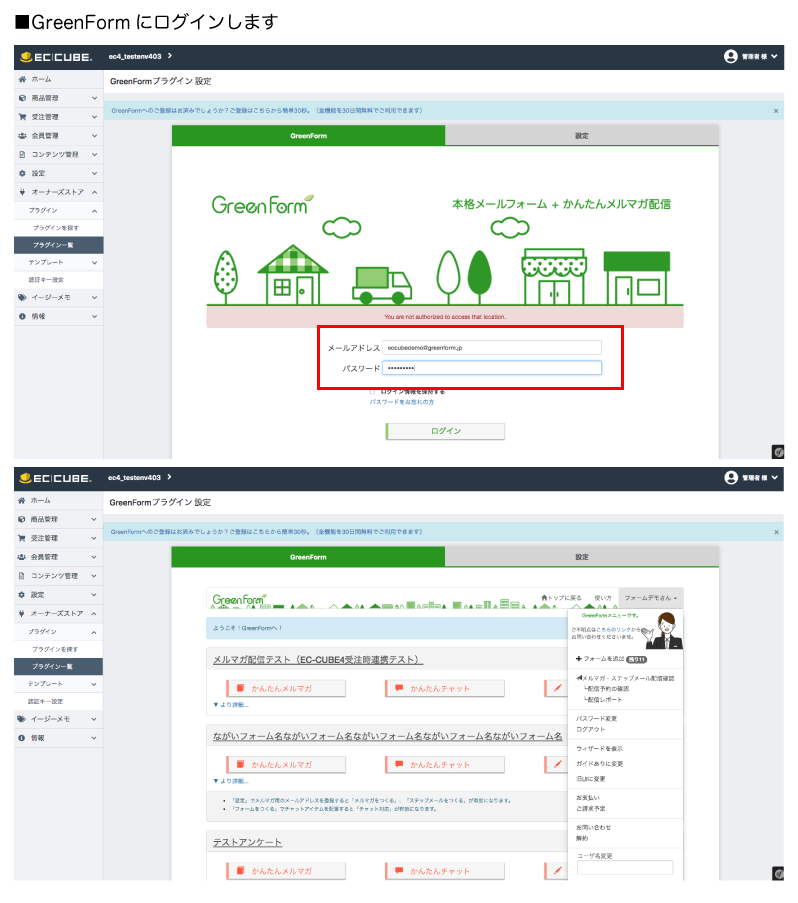Choose 配信予約の確認 from the GreenForm menu
The width and height of the screenshot is (798, 903).
[606, 689]
